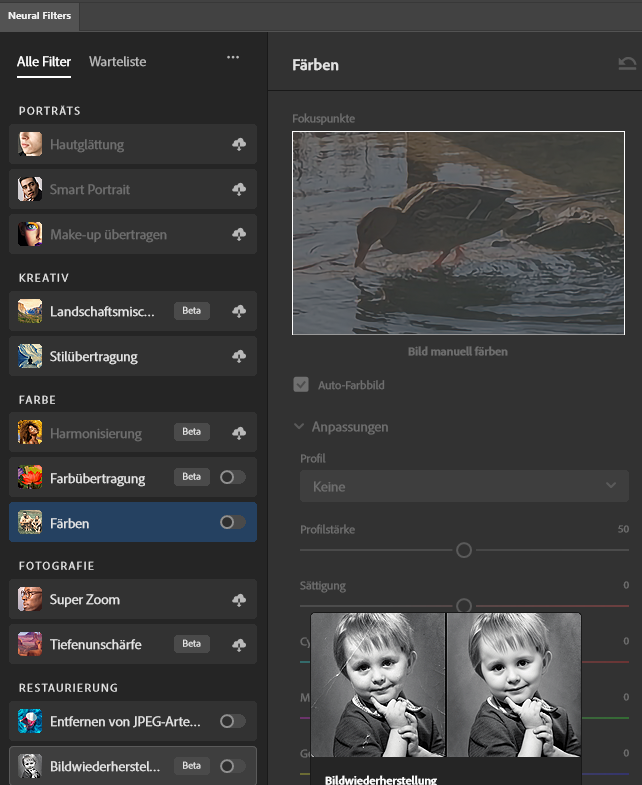Turn on the Farbübertragung toggle switch
This screenshot has height=785, width=642.
click(232, 477)
